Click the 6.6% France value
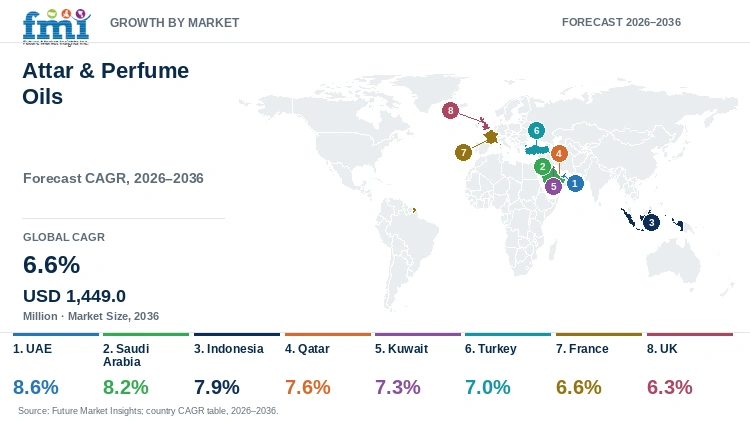This screenshot has height=421, width=750. [578, 387]
